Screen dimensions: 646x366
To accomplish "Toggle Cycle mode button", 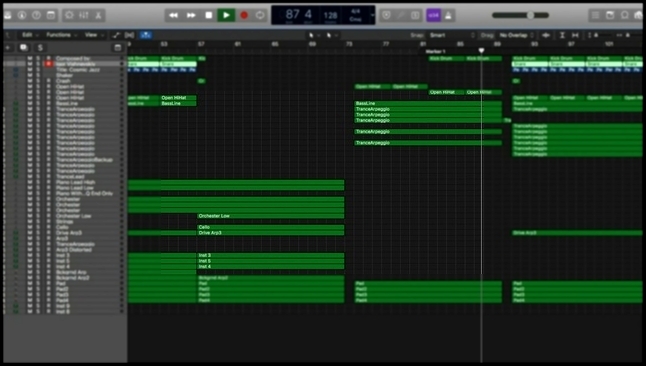I will [260, 15].
